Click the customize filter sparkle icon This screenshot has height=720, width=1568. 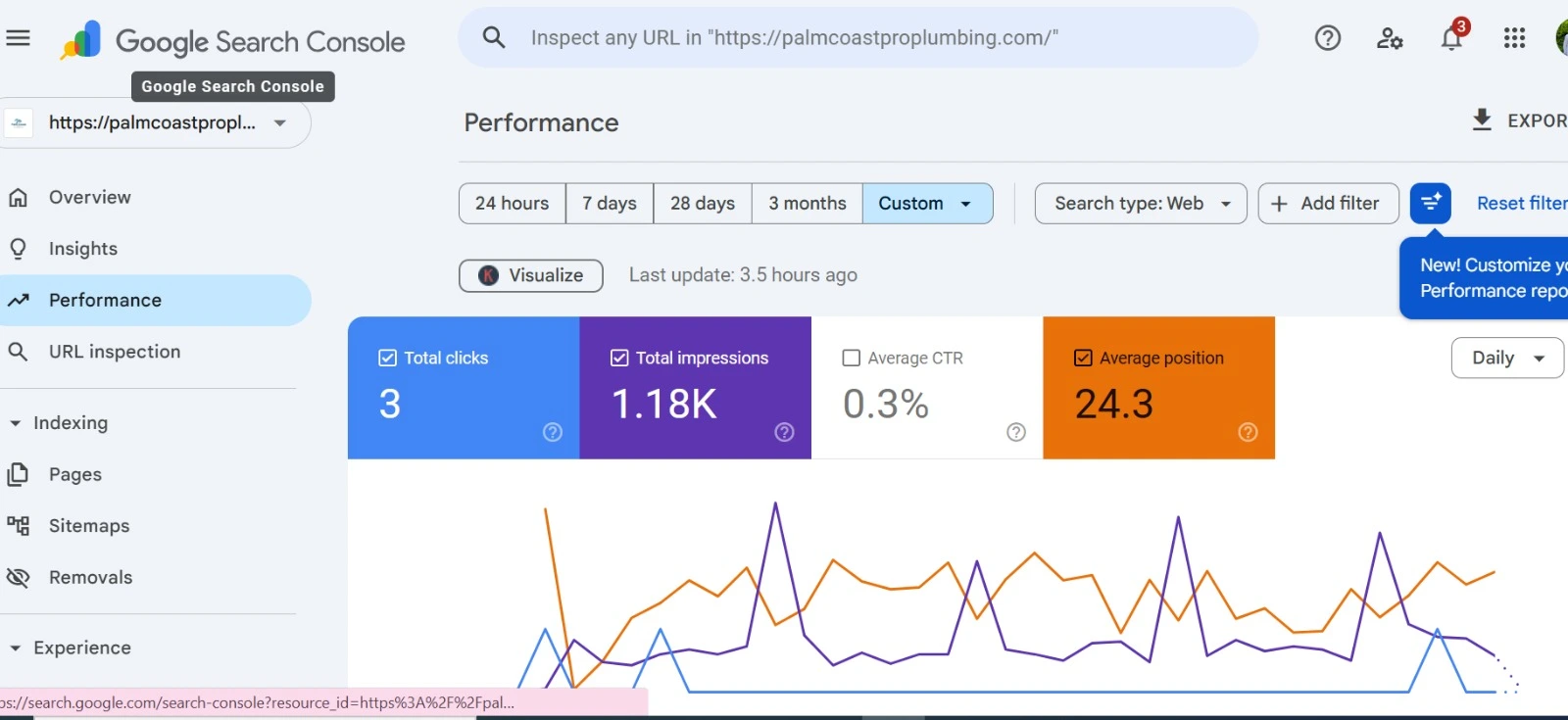(x=1431, y=203)
